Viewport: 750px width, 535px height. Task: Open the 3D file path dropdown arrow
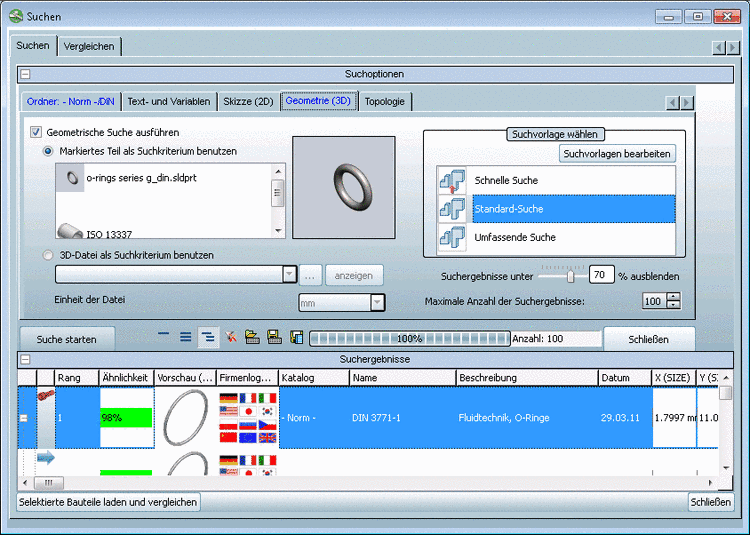click(290, 275)
